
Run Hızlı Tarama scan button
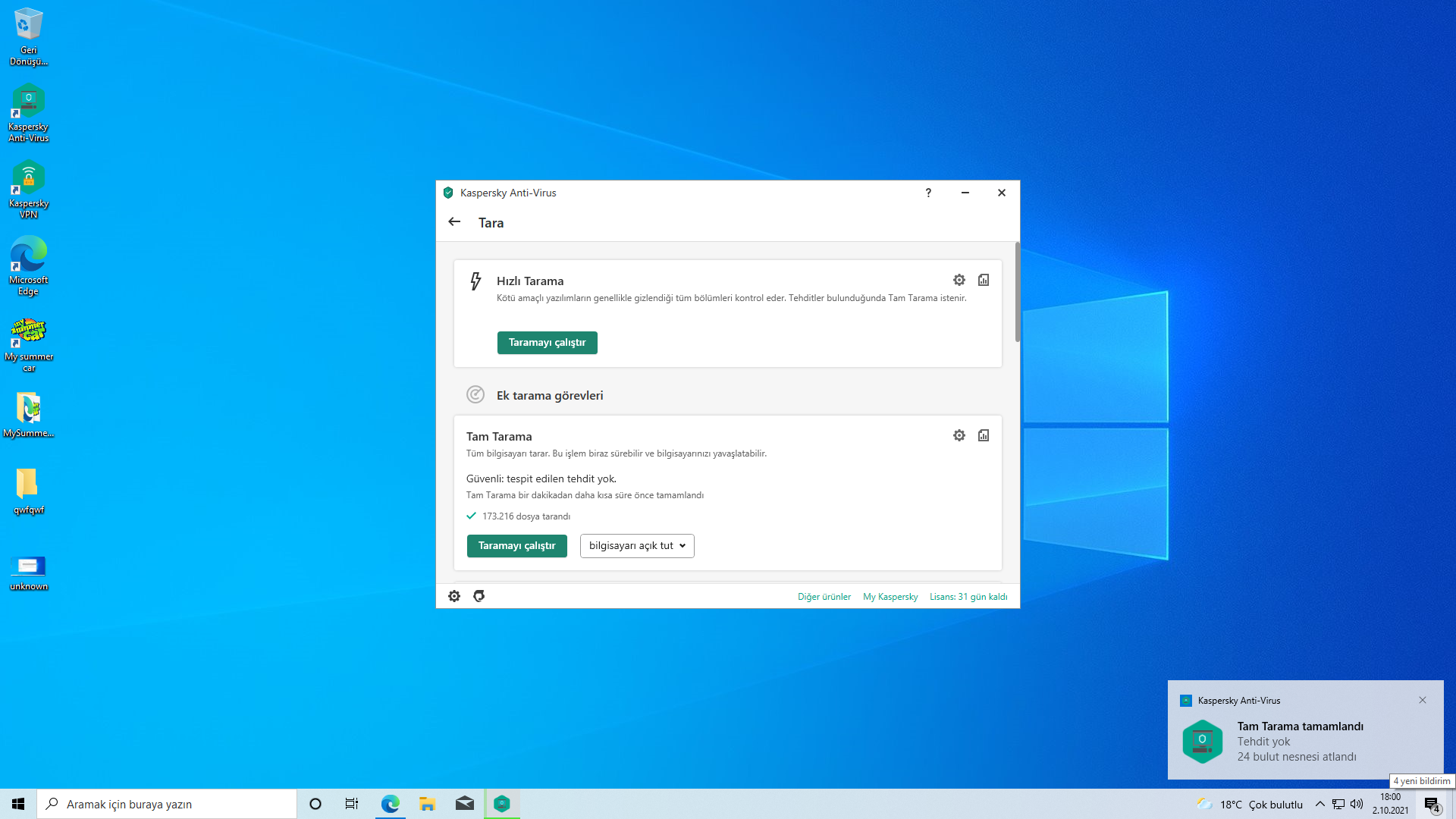(547, 343)
